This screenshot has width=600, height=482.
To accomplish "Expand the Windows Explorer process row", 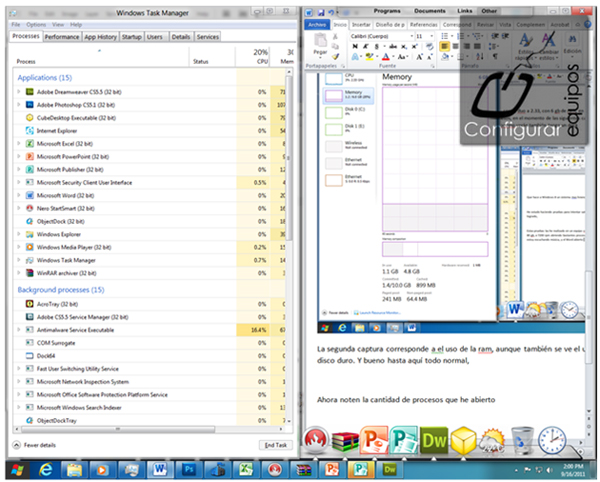I will pos(19,234).
